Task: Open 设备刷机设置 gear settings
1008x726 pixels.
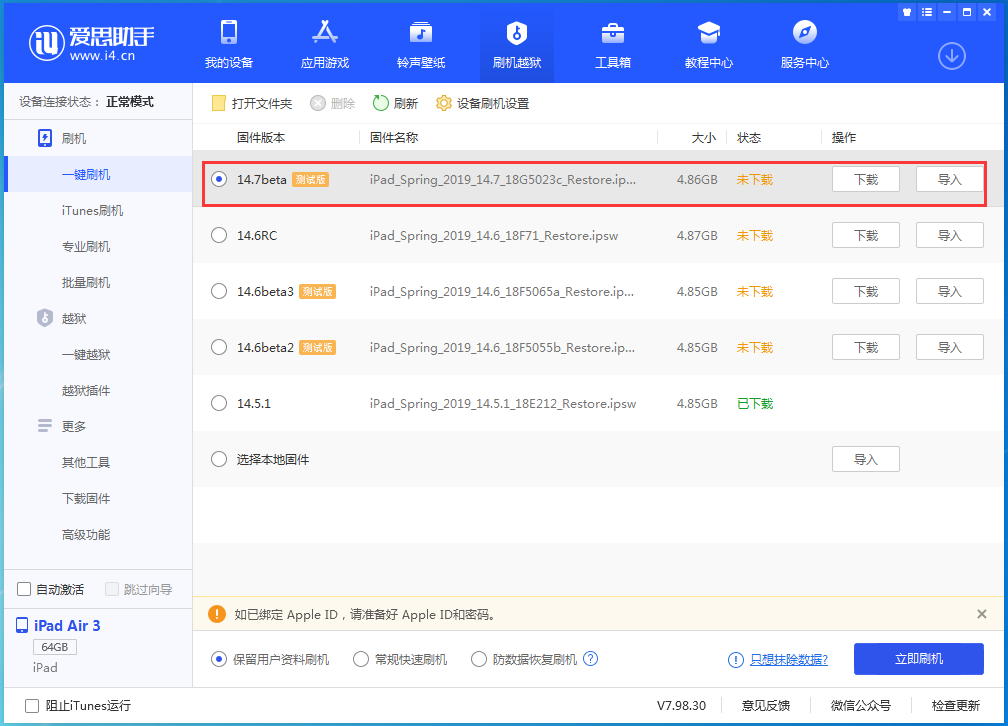Action: pos(482,104)
